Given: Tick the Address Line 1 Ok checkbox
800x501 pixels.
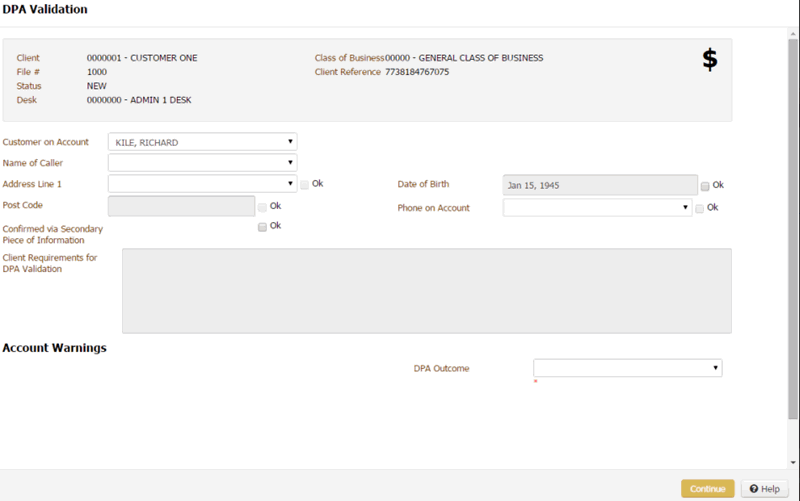Looking at the screenshot, I should (x=305, y=184).
